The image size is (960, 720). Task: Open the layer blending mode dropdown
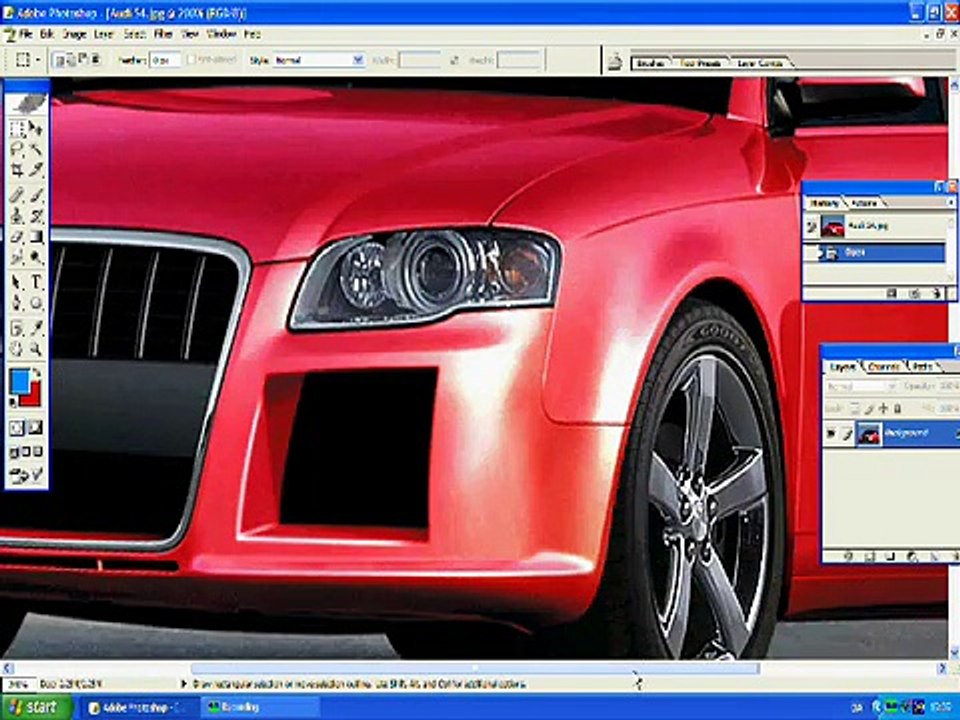pos(860,387)
